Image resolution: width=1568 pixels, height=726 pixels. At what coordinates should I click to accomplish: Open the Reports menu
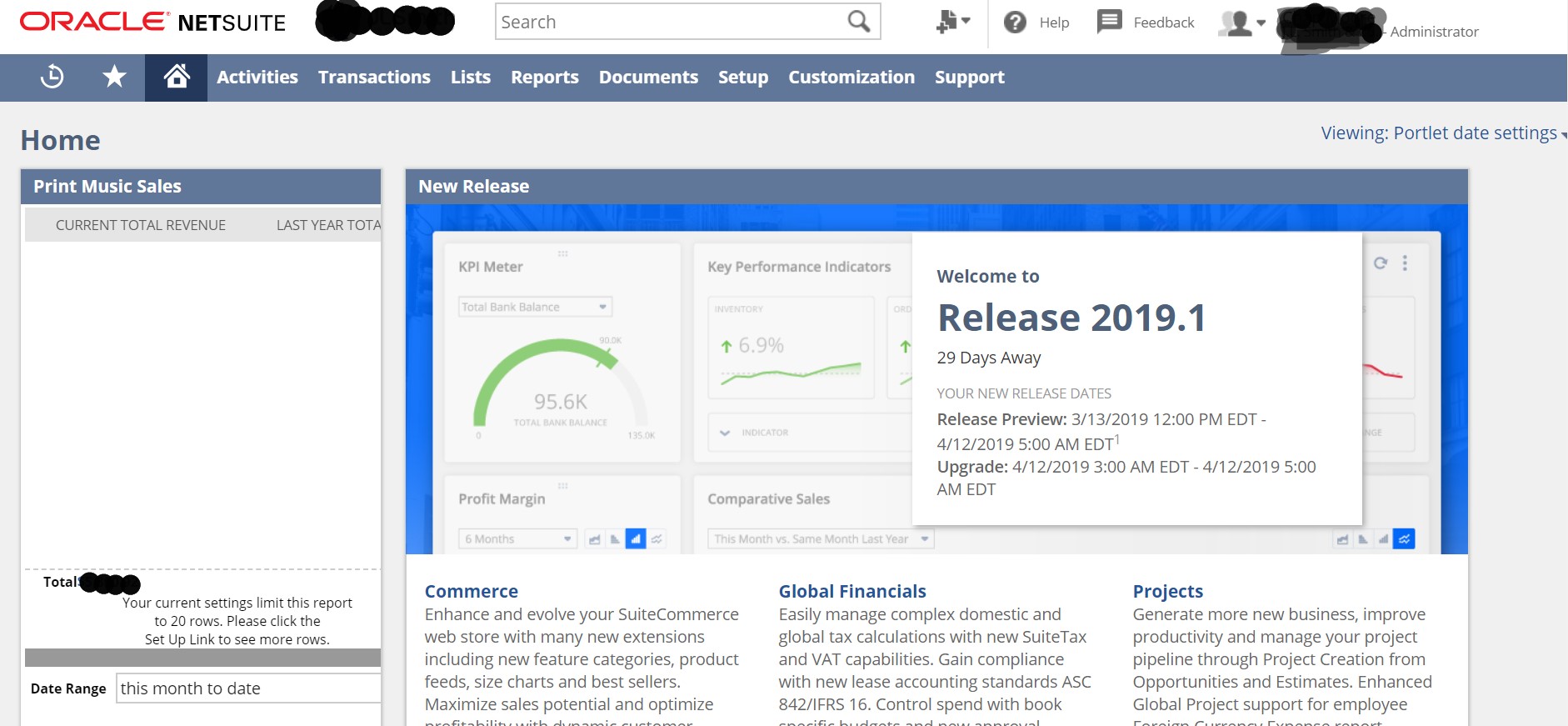coord(544,78)
